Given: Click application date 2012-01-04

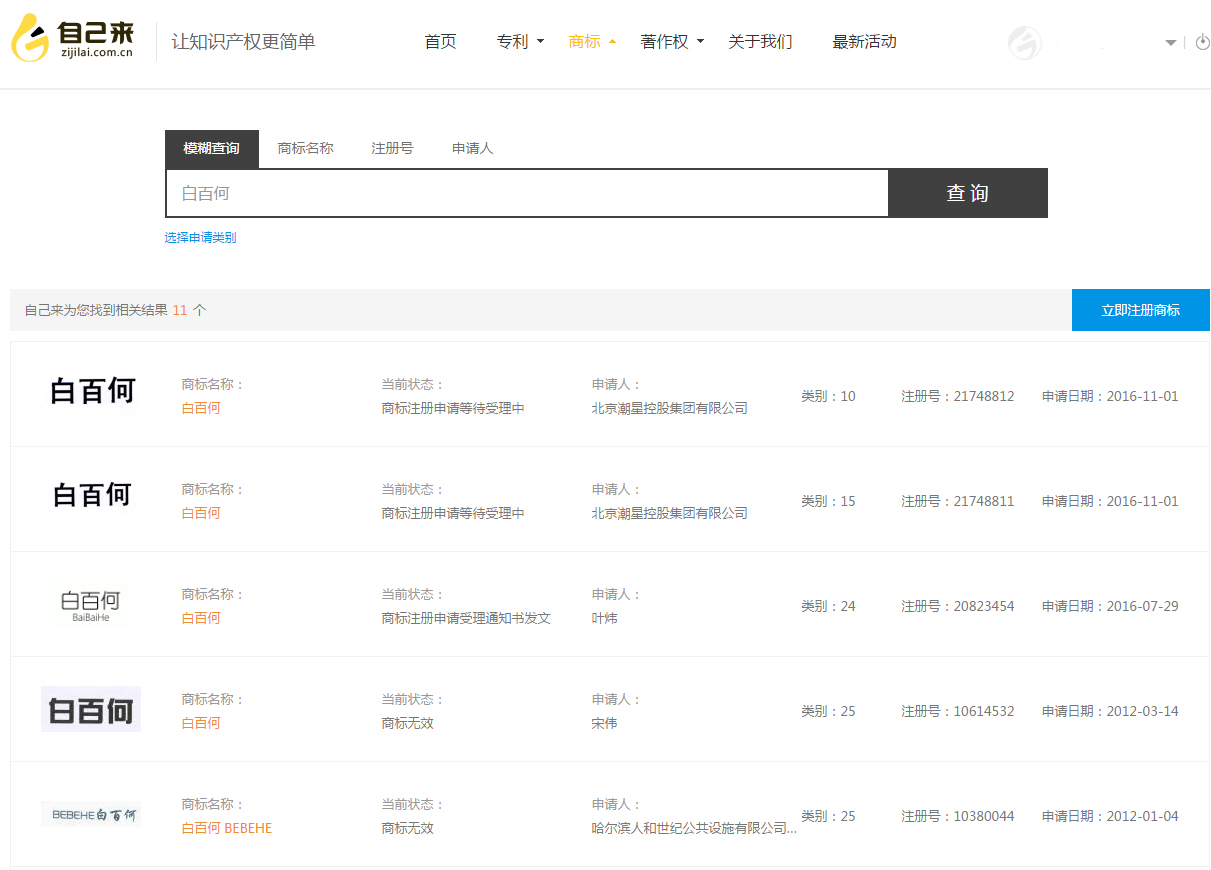Looking at the screenshot, I should pyautogui.click(x=1142, y=816).
